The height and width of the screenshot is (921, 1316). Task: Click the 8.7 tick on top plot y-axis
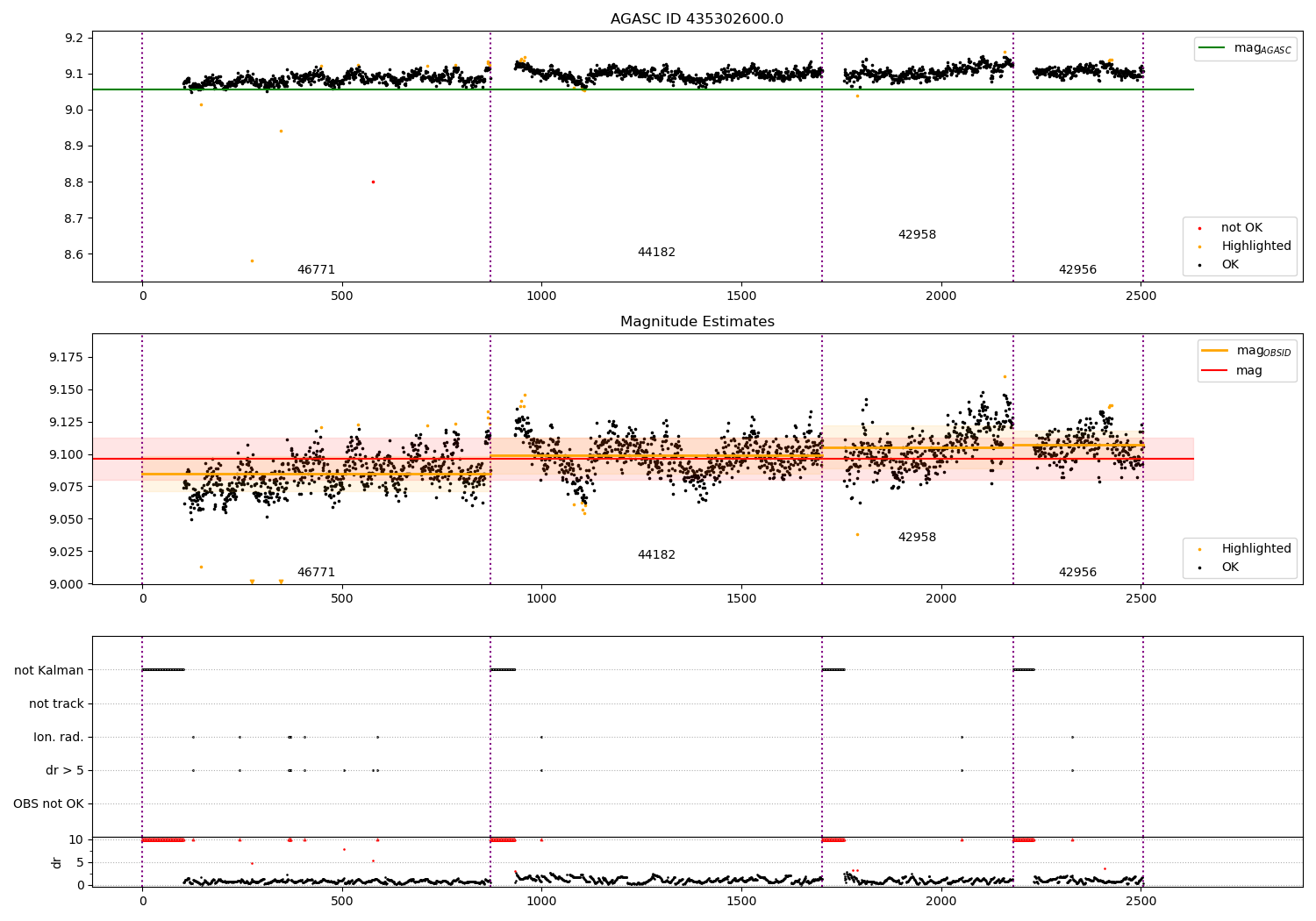pos(75,219)
